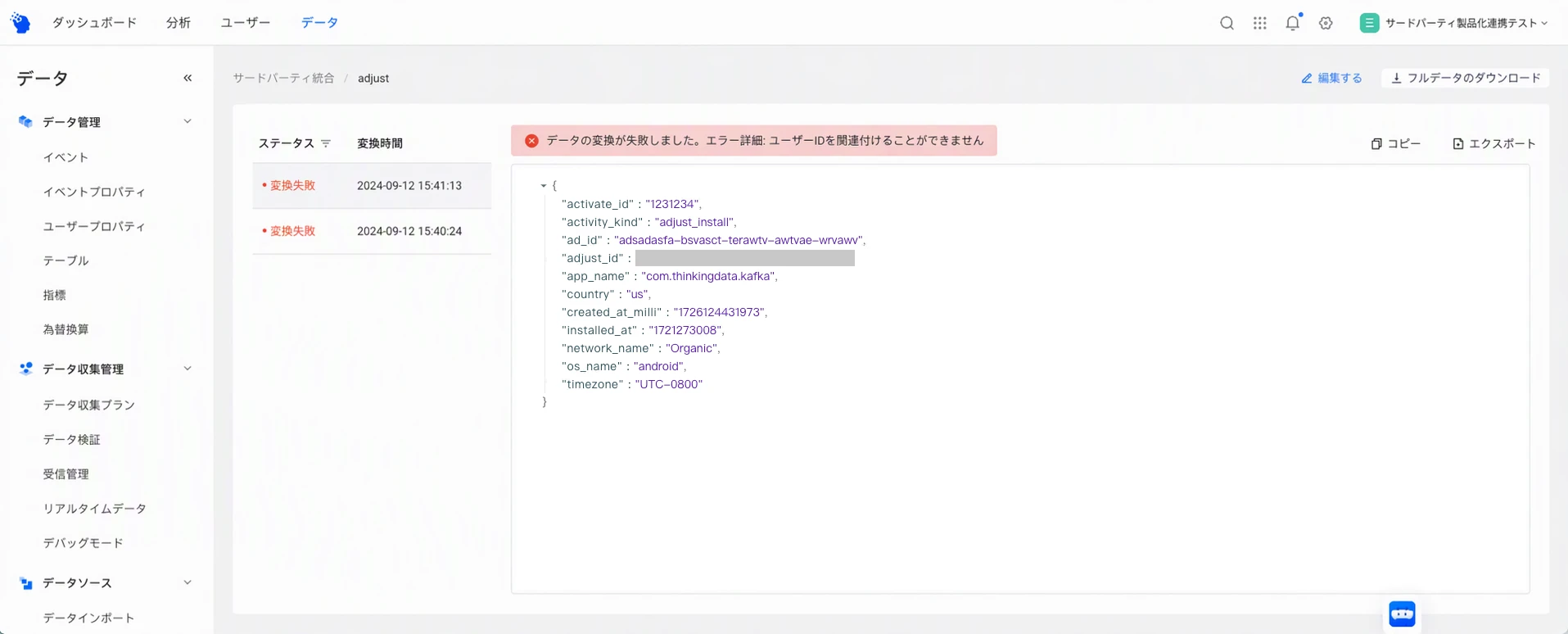Open the ユーザー tab
The width and height of the screenshot is (1568, 634).
[x=246, y=23]
